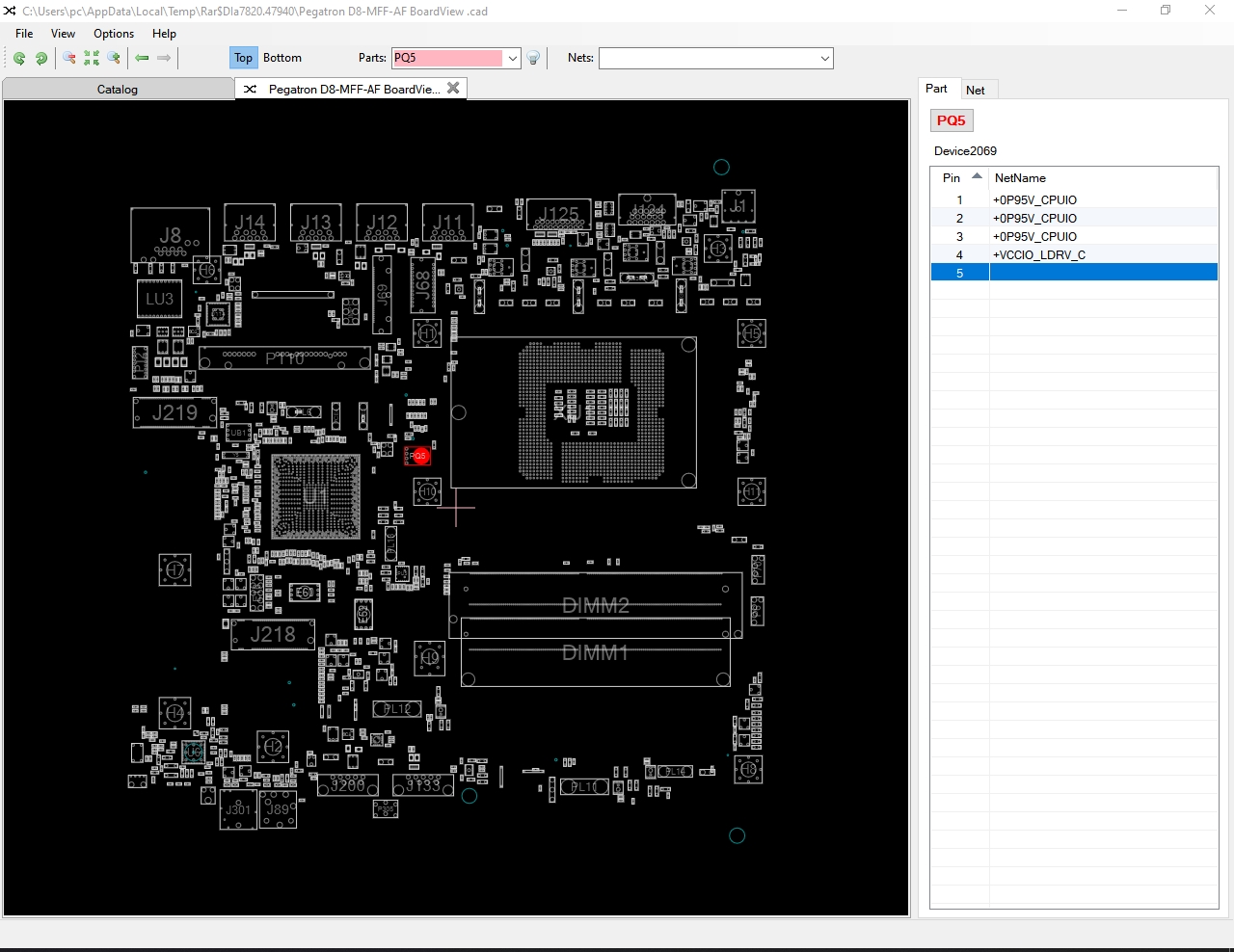The image size is (1234, 952).
Task: Click the zoom out magnifier icon
Action: pos(69,58)
